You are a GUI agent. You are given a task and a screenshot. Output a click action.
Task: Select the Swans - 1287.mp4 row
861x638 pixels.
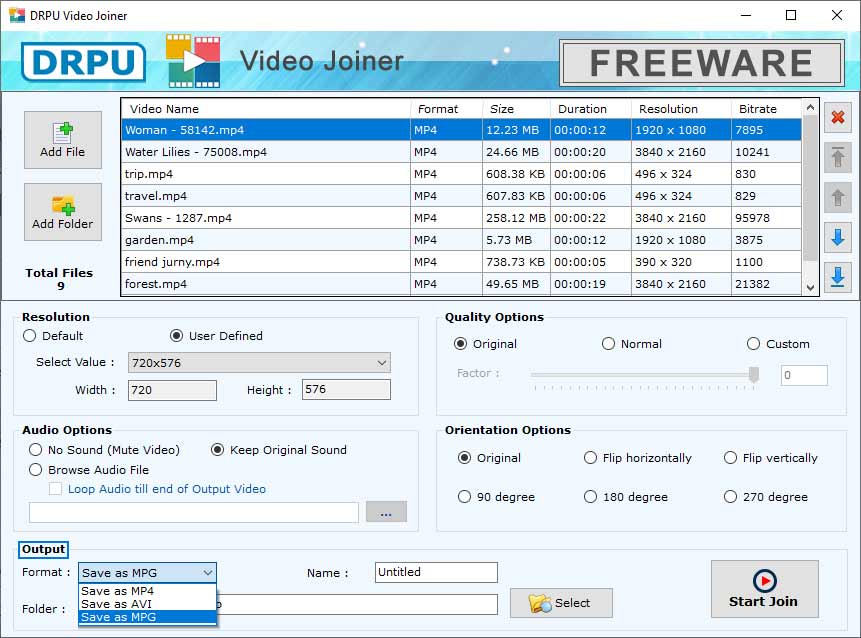pyautogui.click(x=461, y=218)
